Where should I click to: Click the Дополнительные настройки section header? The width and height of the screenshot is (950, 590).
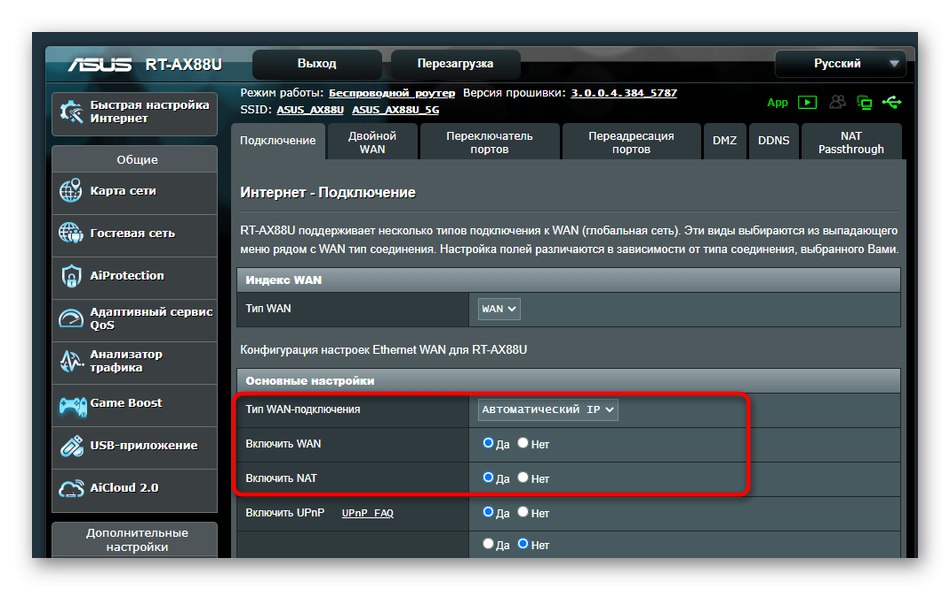[x=135, y=540]
